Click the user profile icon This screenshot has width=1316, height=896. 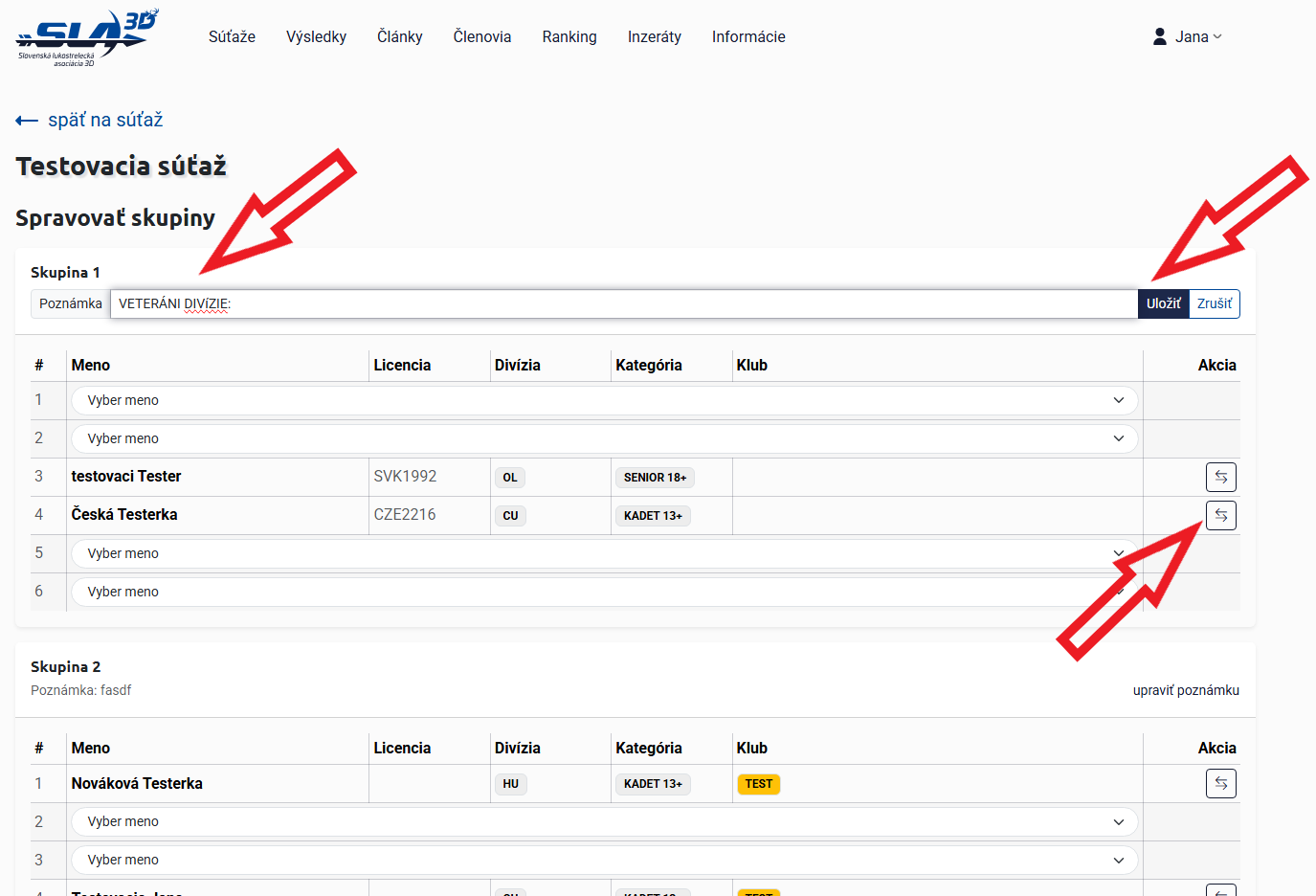1159,36
